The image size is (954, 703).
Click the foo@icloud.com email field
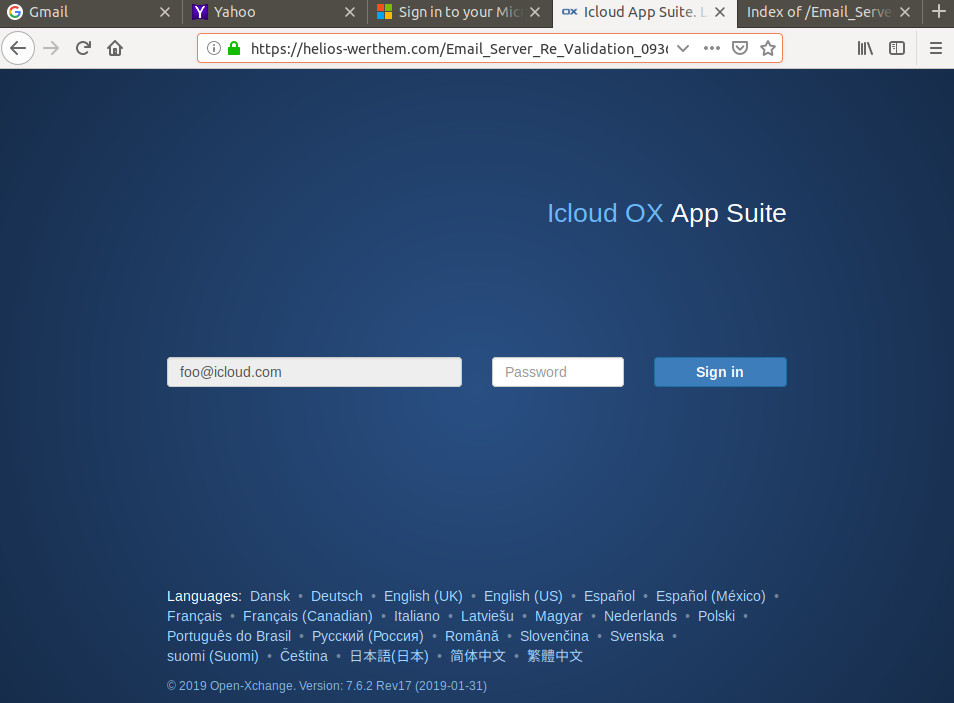pyautogui.click(x=315, y=372)
